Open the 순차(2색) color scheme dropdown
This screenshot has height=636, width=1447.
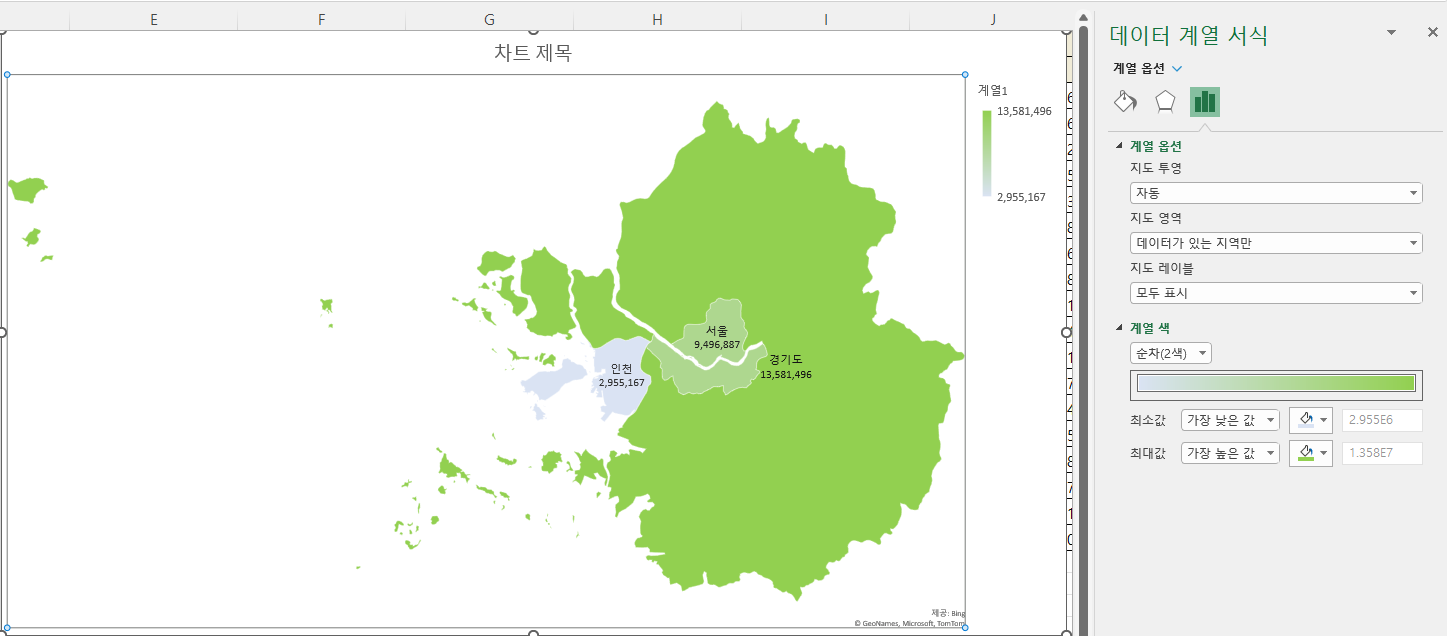coord(1171,353)
